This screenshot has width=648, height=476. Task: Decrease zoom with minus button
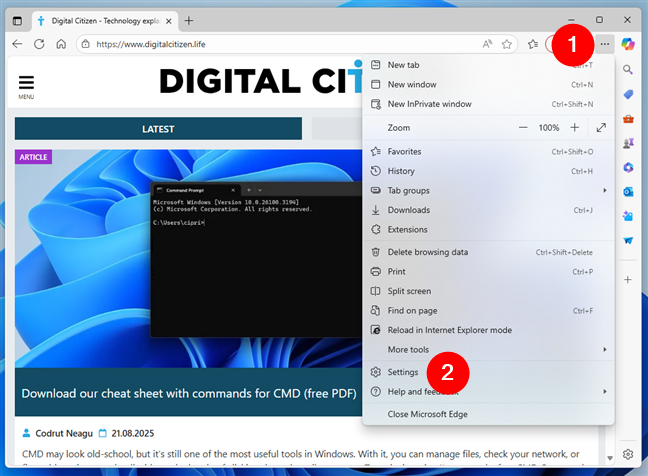point(523,128)
